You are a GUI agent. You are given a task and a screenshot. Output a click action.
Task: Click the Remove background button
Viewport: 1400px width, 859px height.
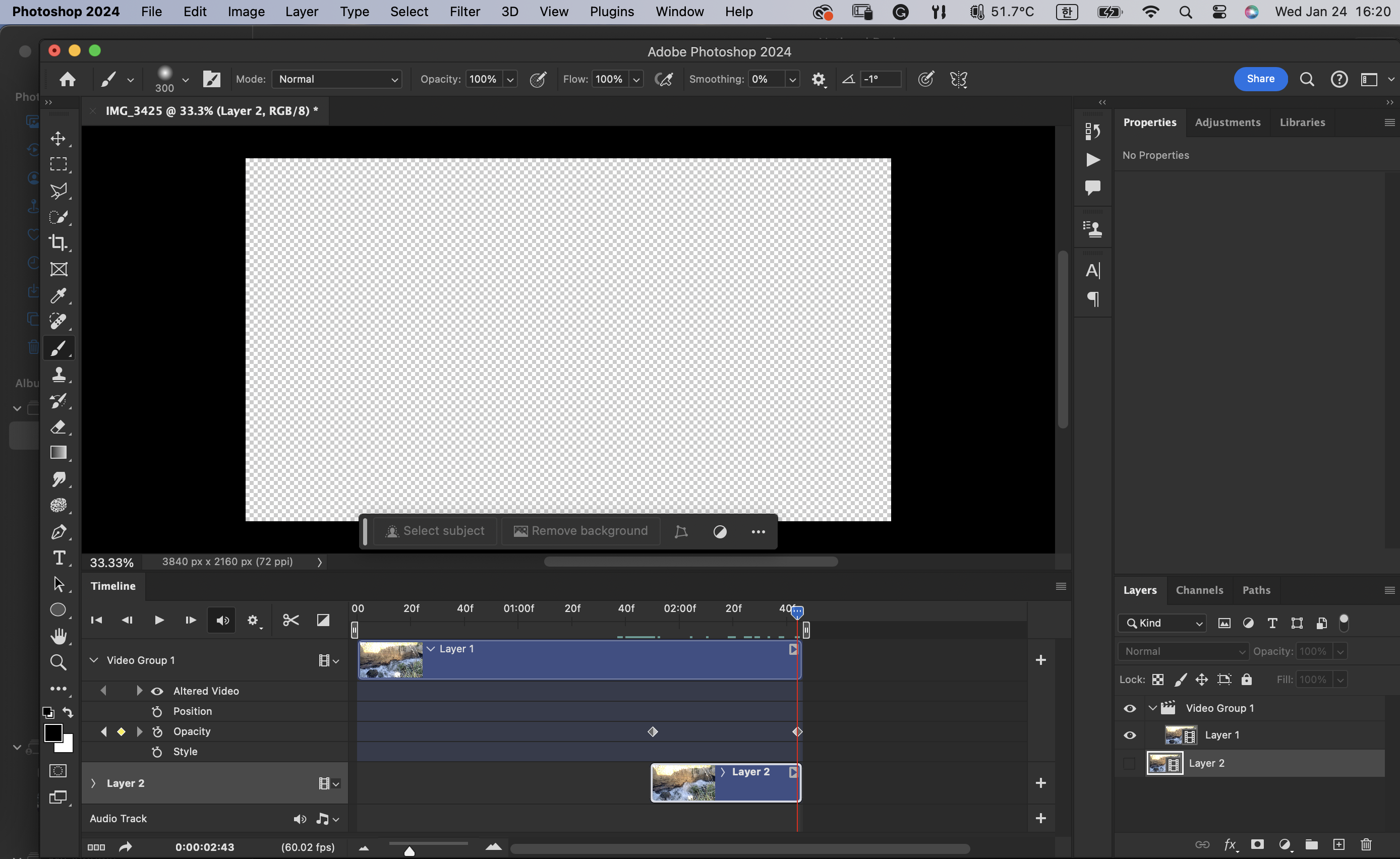[x=580, y=531]
